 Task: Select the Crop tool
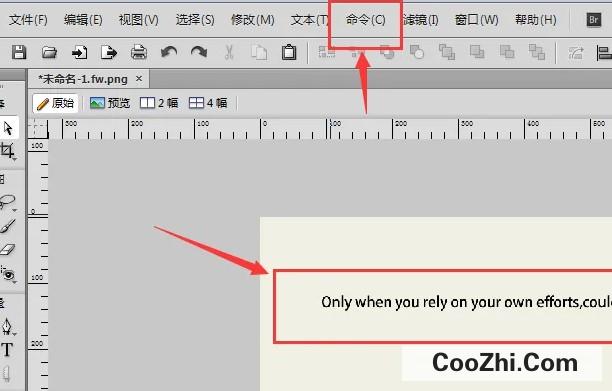[x=7, y=151]
